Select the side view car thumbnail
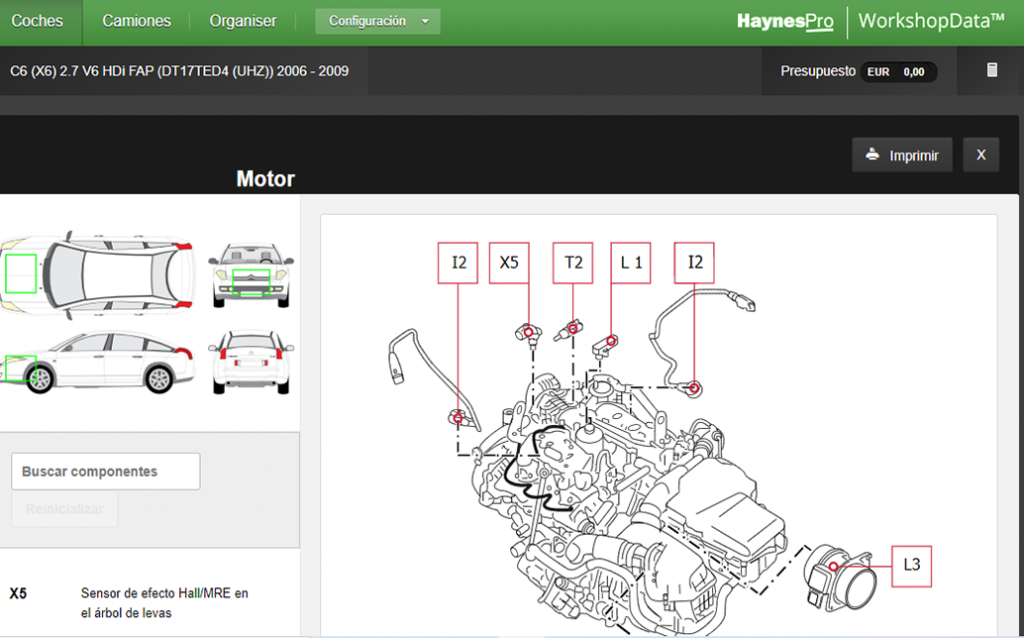This screenshot has height=638, width=1024. click(97, 362)
